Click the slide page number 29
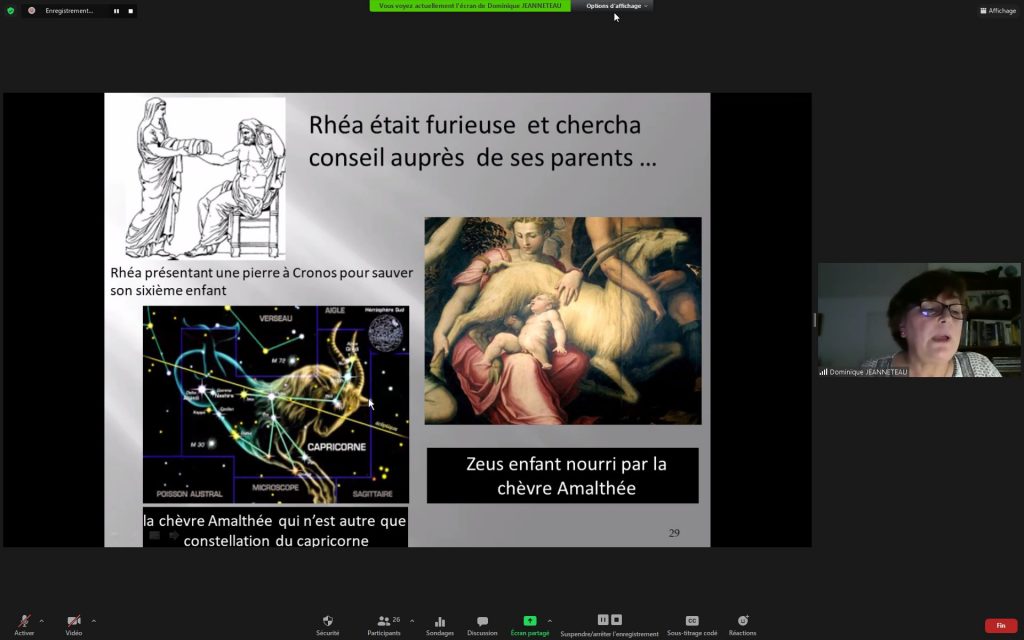The height and width of the screenshot is (640, 1024). coord(675,533)
